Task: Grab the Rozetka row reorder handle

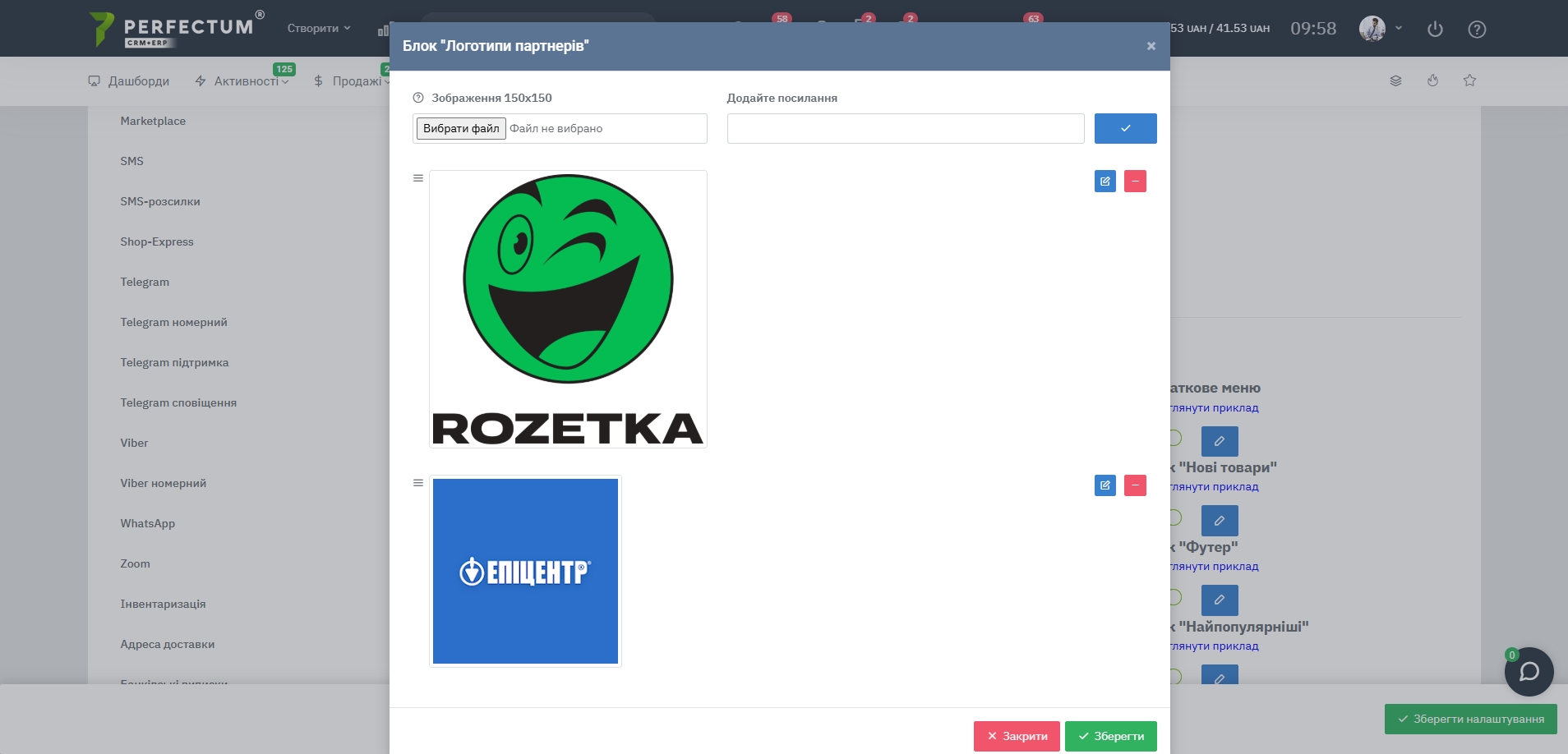Action: [x=418, y=178]
